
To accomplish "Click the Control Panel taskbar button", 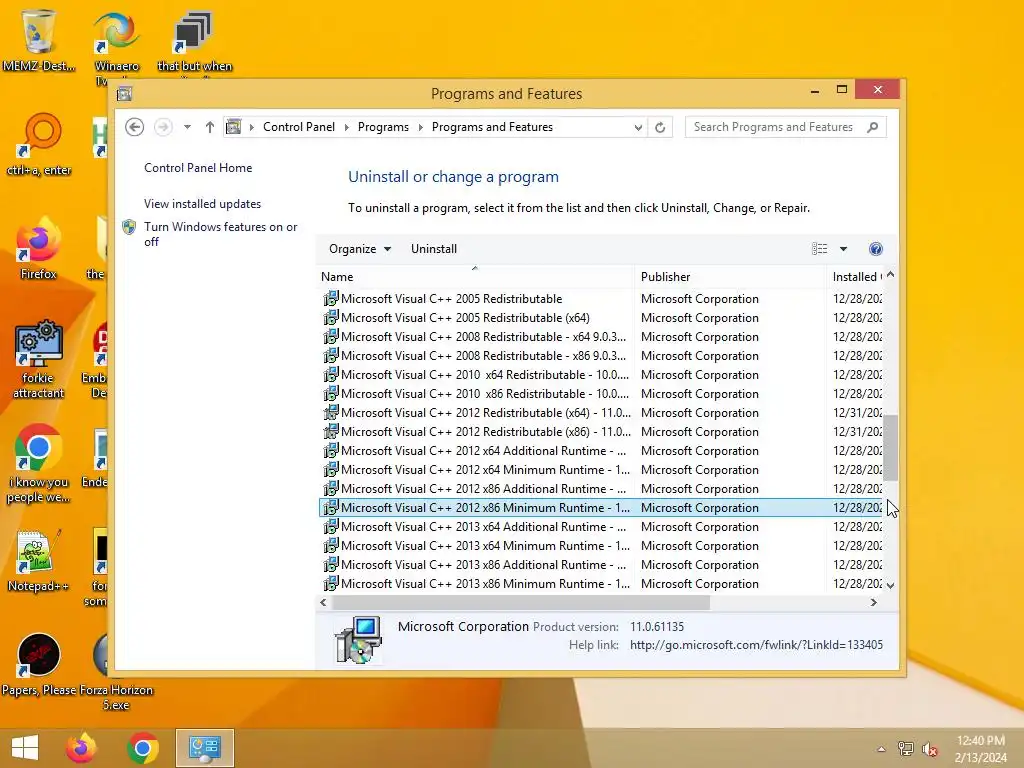I will pos(205,748).
